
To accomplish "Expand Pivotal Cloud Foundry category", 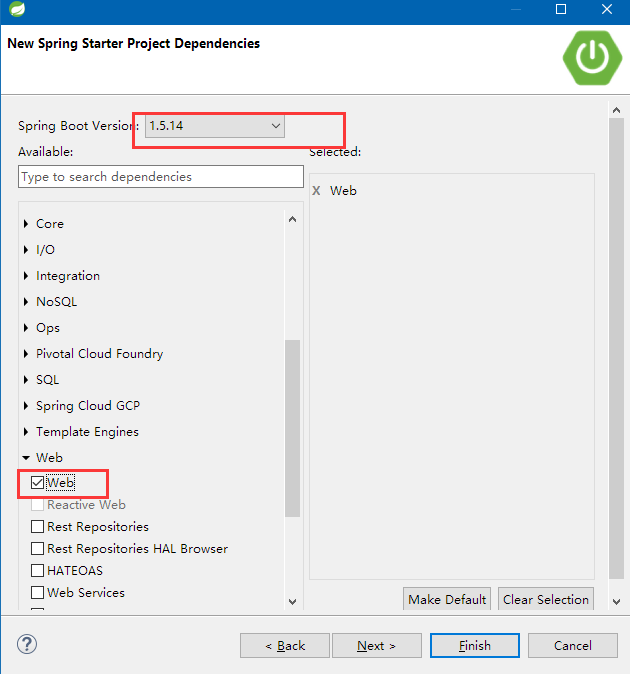I will [26, 354].
